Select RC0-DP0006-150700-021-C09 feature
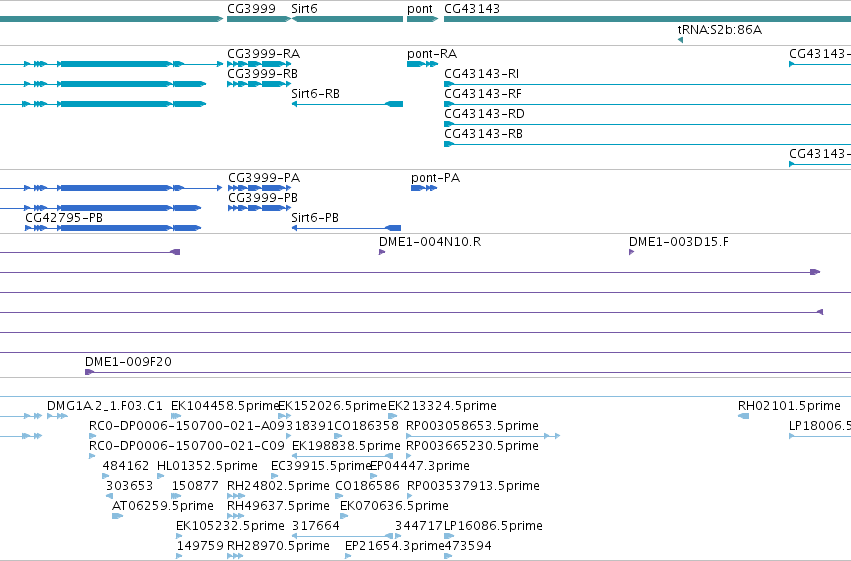 point(92,456)
